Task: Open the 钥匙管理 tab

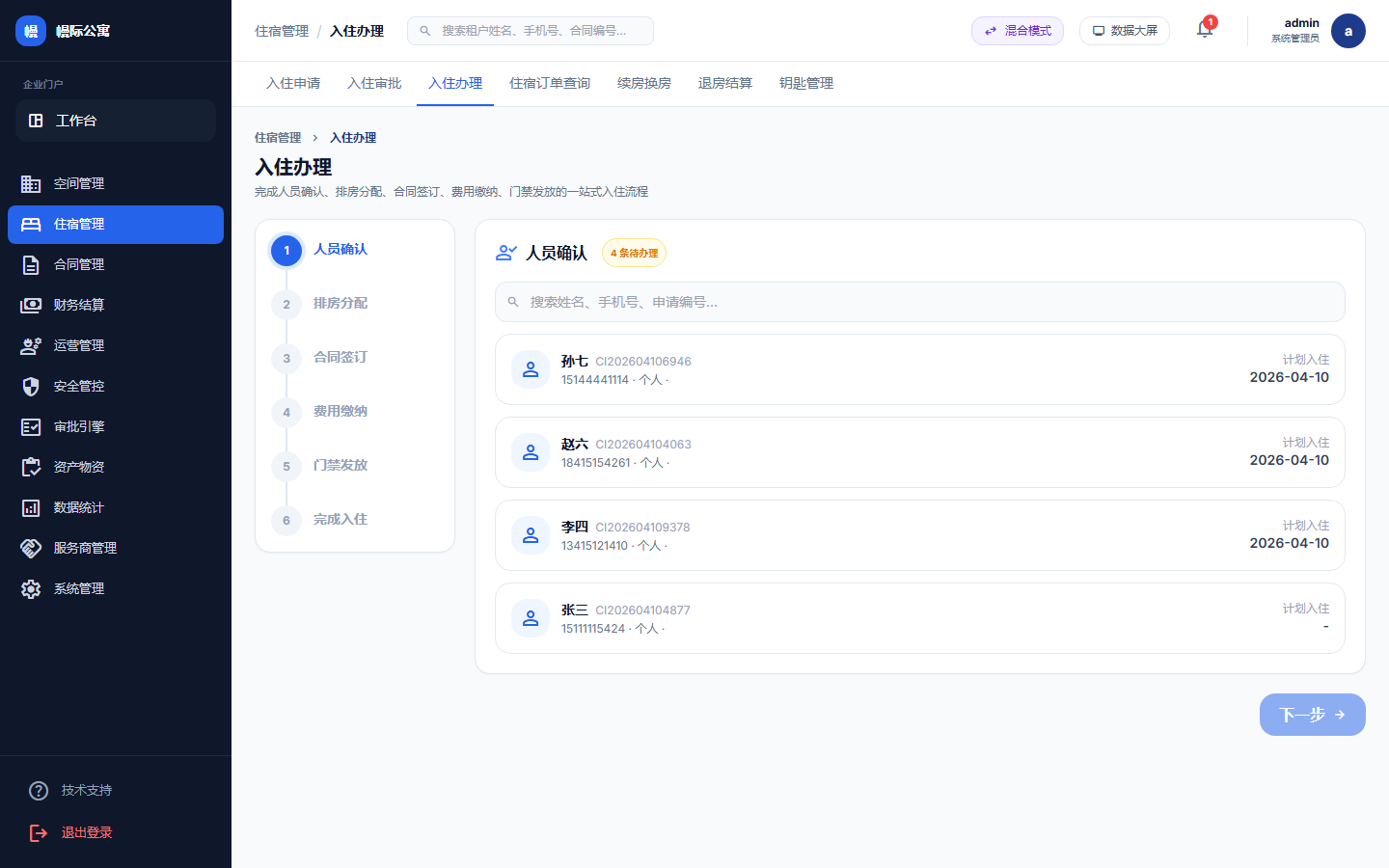Action: pos(805,83)
